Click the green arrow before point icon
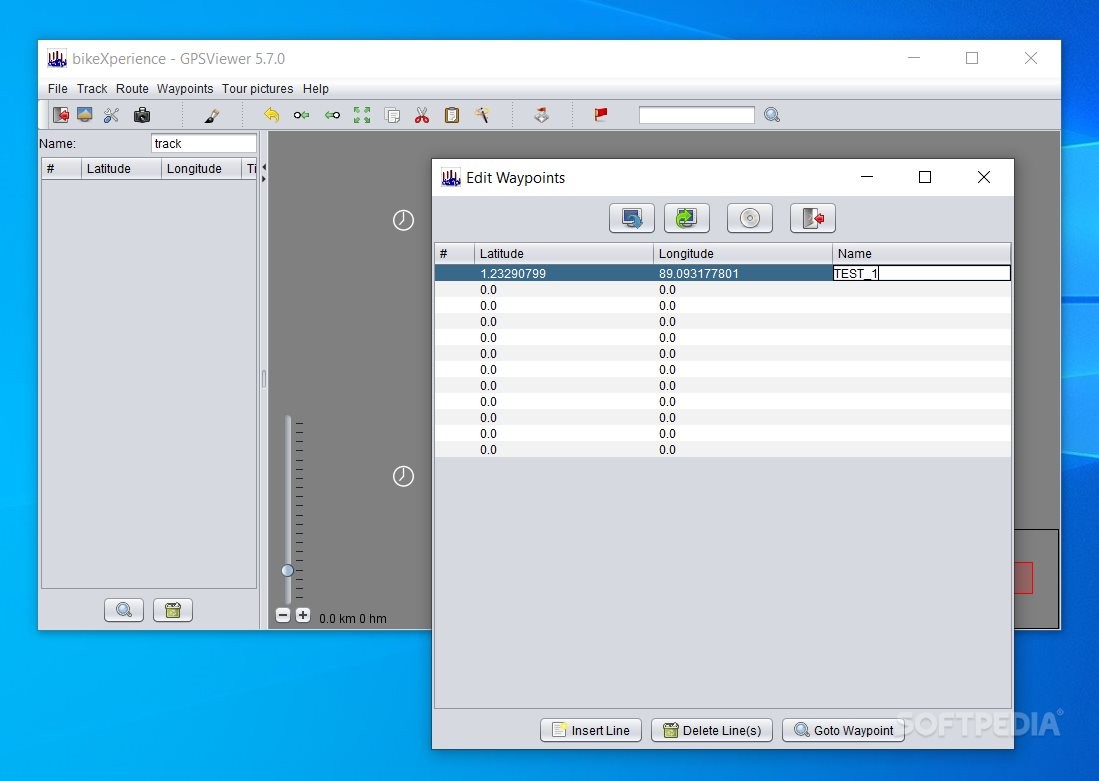Screen dimensions: 1099x781 point(332,115)
